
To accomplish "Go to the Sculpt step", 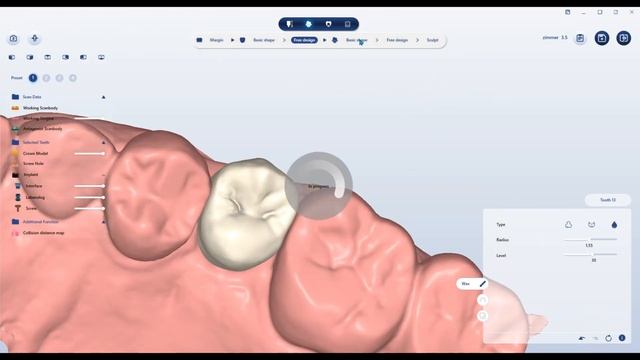I will (x=432, y=40).
